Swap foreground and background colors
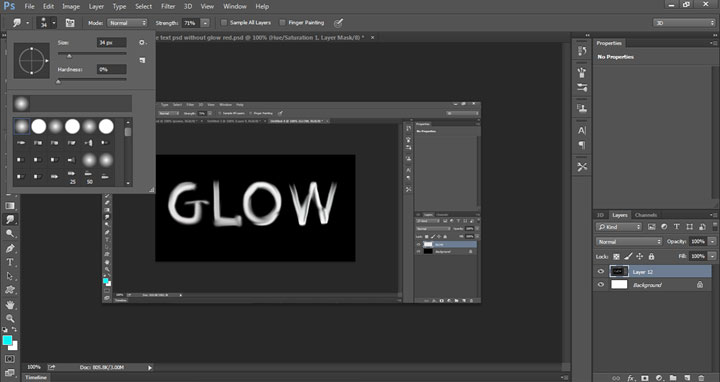This screenshot has width=720, height=382. pyautogui.click(x=14, y=330)
